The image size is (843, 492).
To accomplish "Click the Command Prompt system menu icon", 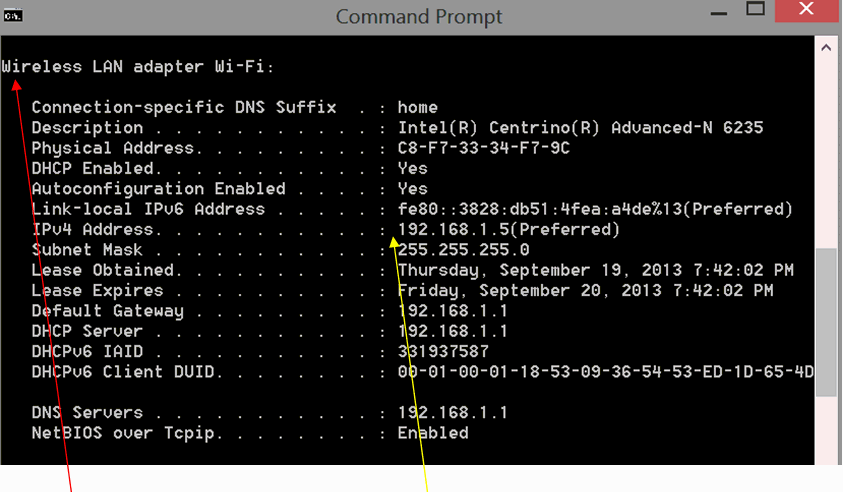I will [x=13, y=16].
